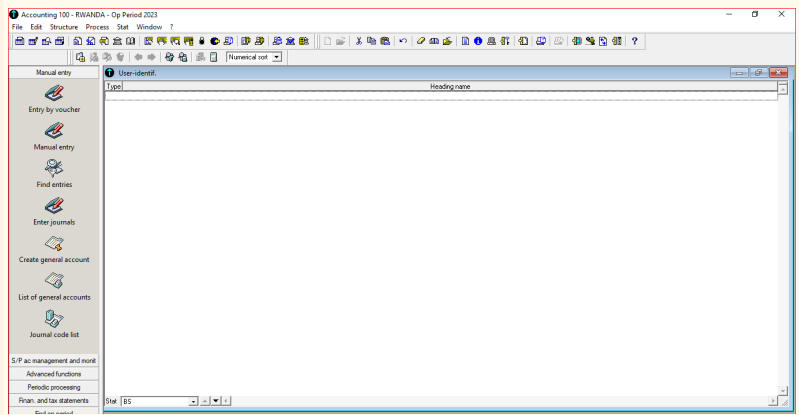This screenshot has width=799, height=415.
Task: Minimize the User-identif. inner window
Action: point(739,73)
